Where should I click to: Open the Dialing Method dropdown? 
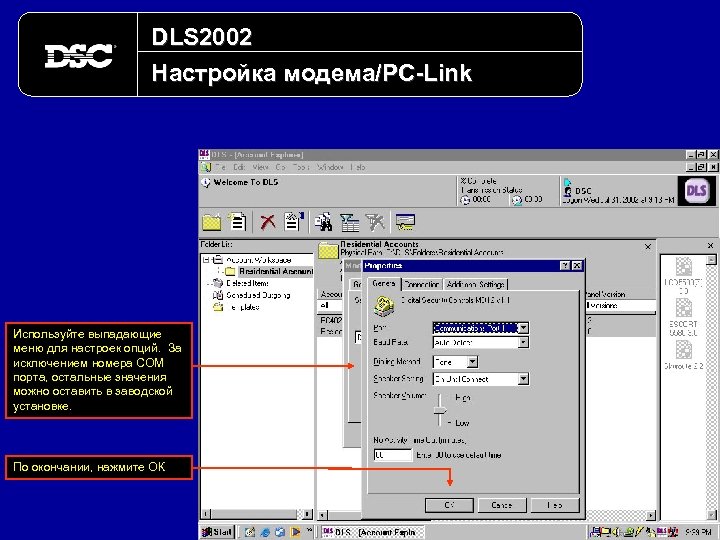pyautogui.click(x=472, y=362)
